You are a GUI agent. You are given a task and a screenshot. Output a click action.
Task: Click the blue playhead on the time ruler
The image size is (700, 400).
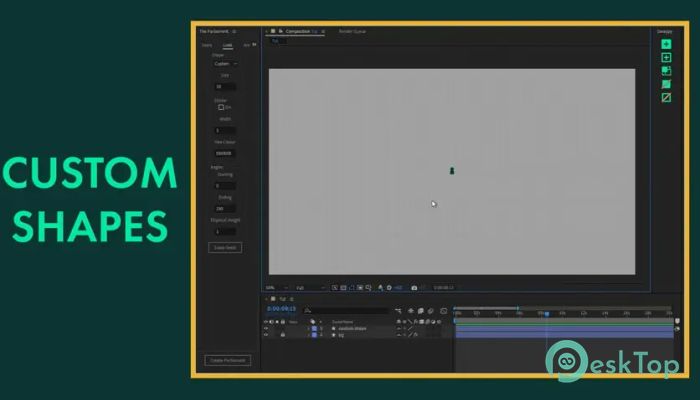click(546, 314)
